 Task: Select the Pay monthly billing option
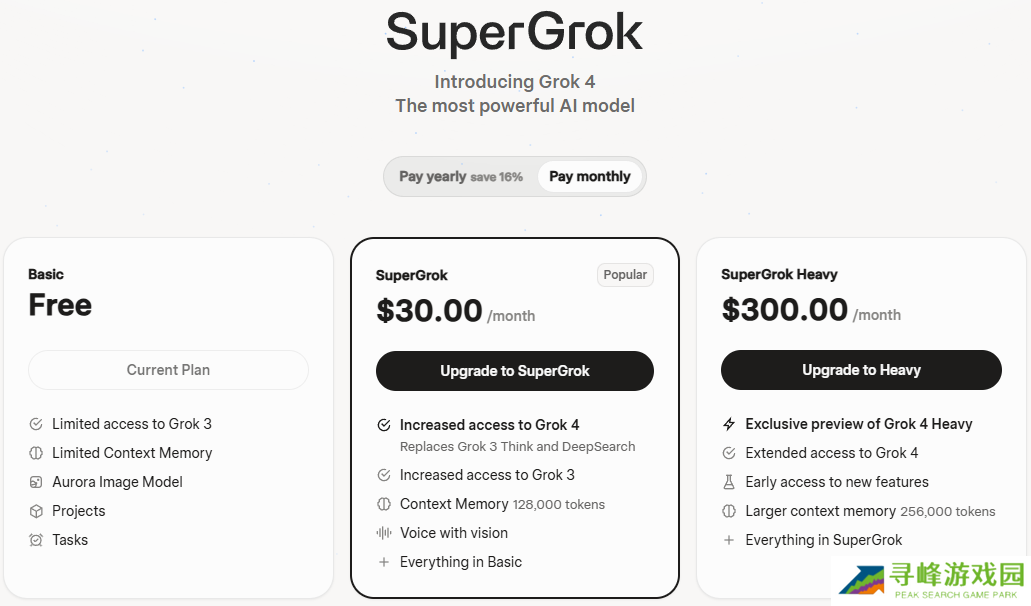(590, 177)
